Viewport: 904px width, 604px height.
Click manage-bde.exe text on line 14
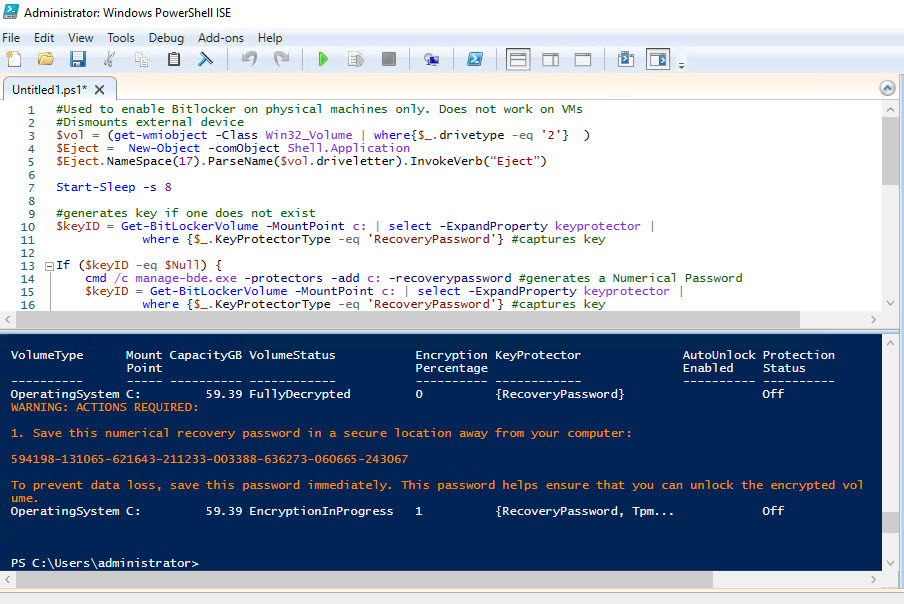click(186, 278)
